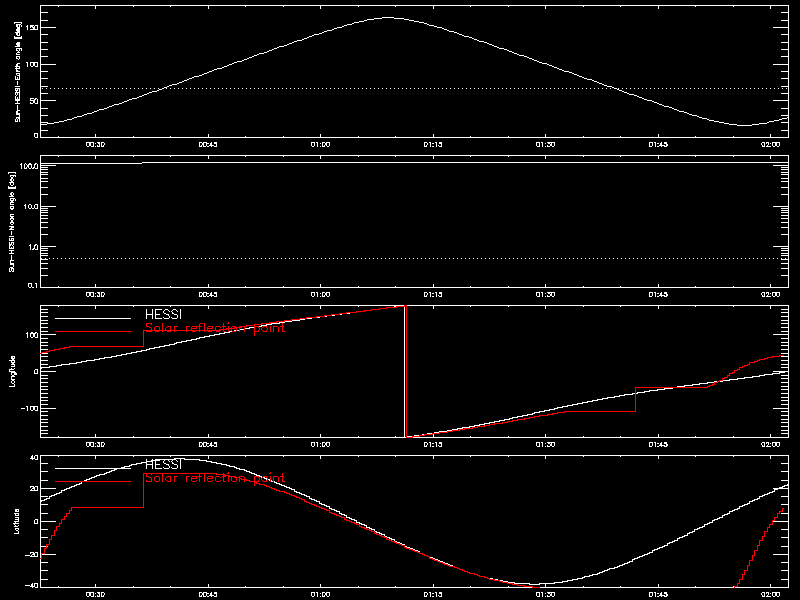
Task: Click 00:45 time label under Moon angle plot
Action: pos(208,294)
